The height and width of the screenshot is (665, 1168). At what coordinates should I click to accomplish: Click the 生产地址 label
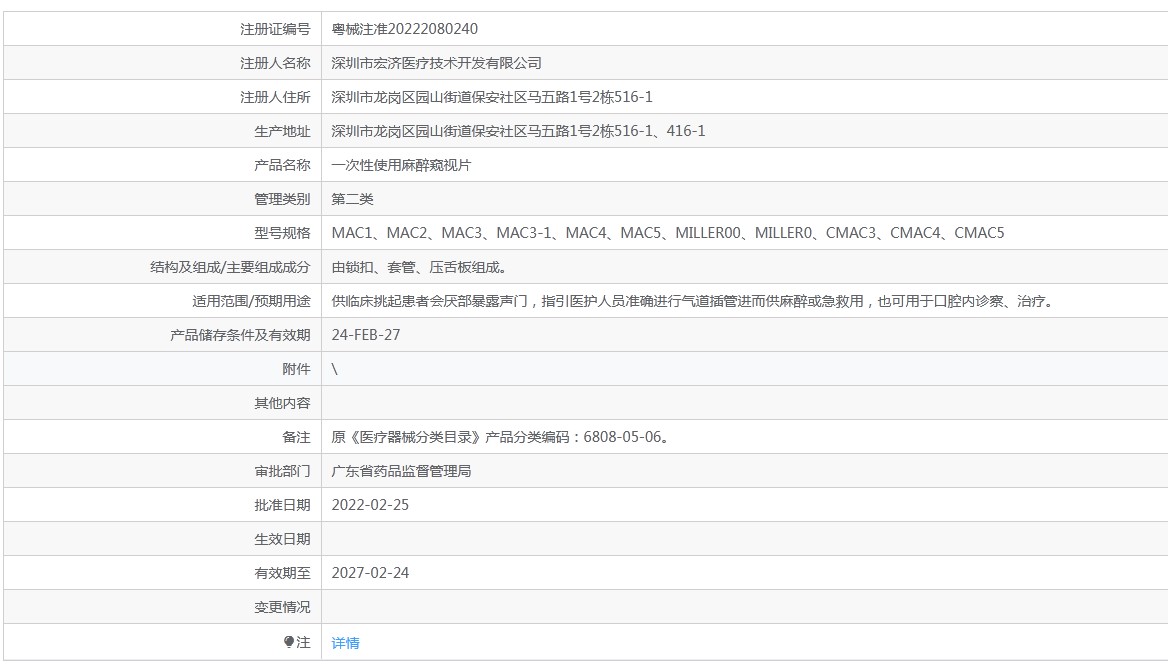click(282, 132)
